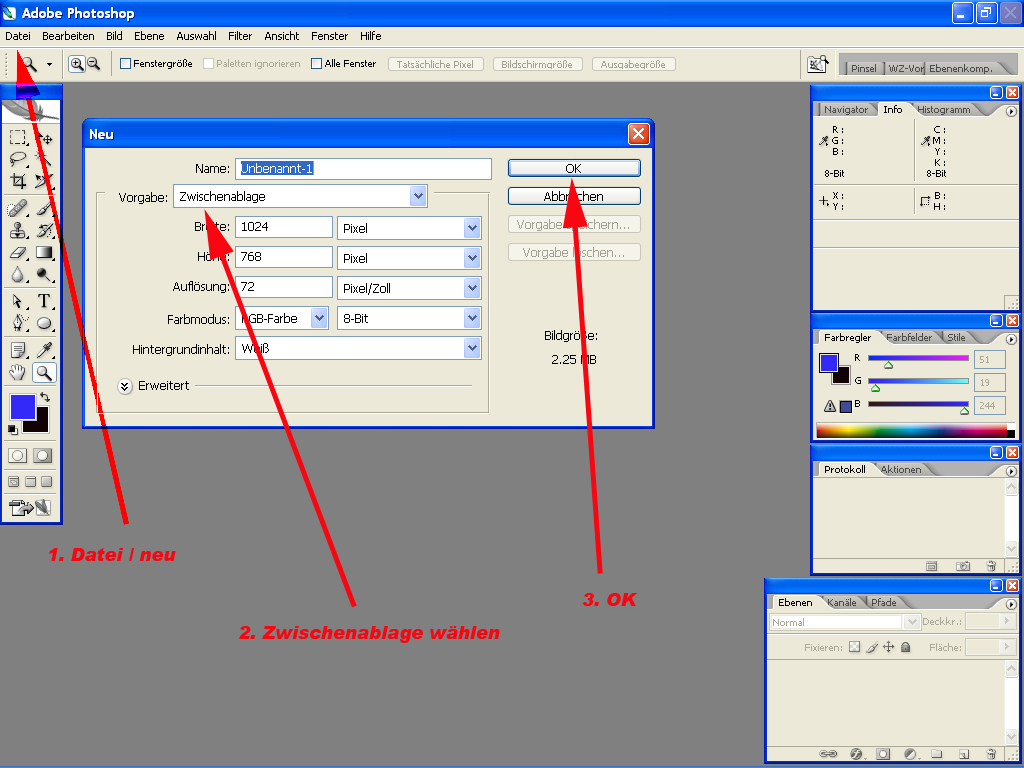Select the Slice tool

click(44, 181)
